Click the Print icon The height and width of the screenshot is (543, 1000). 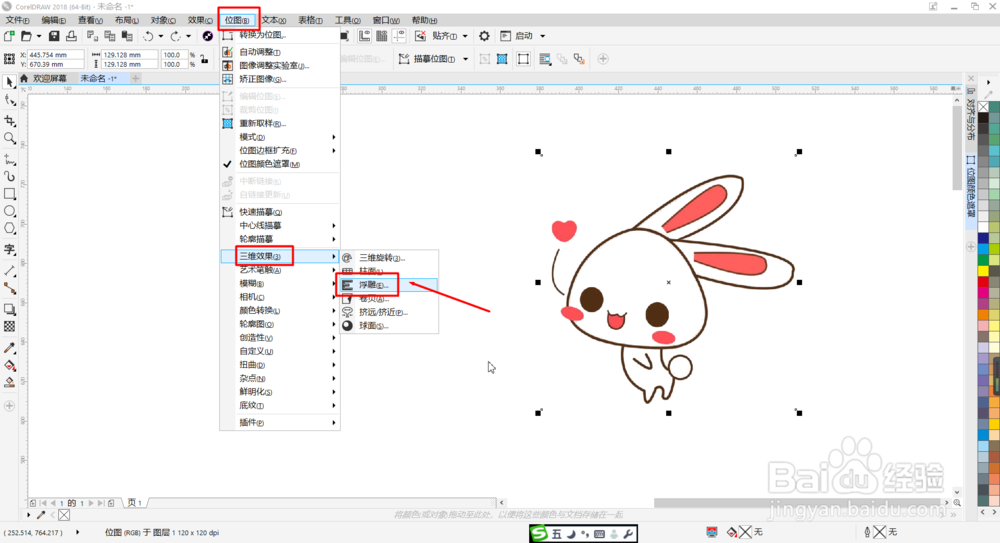(x=71, y=36)
